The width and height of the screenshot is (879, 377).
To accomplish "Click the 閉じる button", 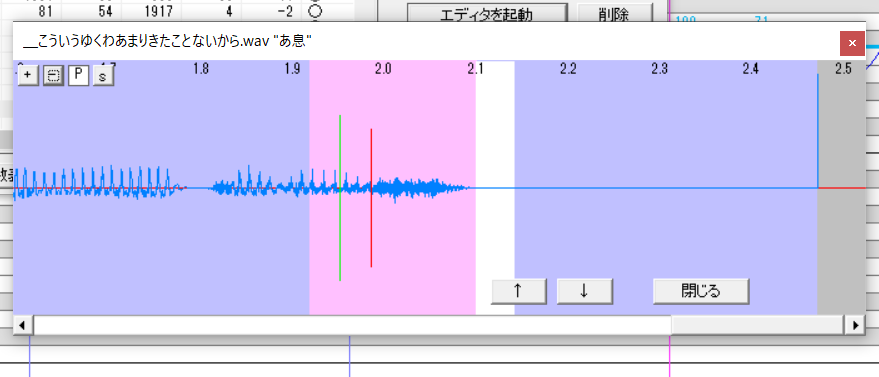I will (x=701, y=291).
